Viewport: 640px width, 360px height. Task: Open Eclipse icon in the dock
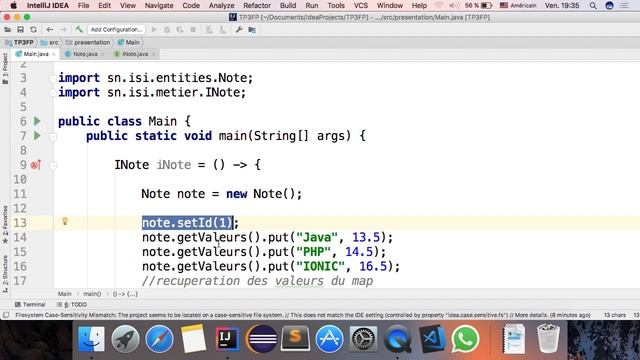(x=262, y=339)
